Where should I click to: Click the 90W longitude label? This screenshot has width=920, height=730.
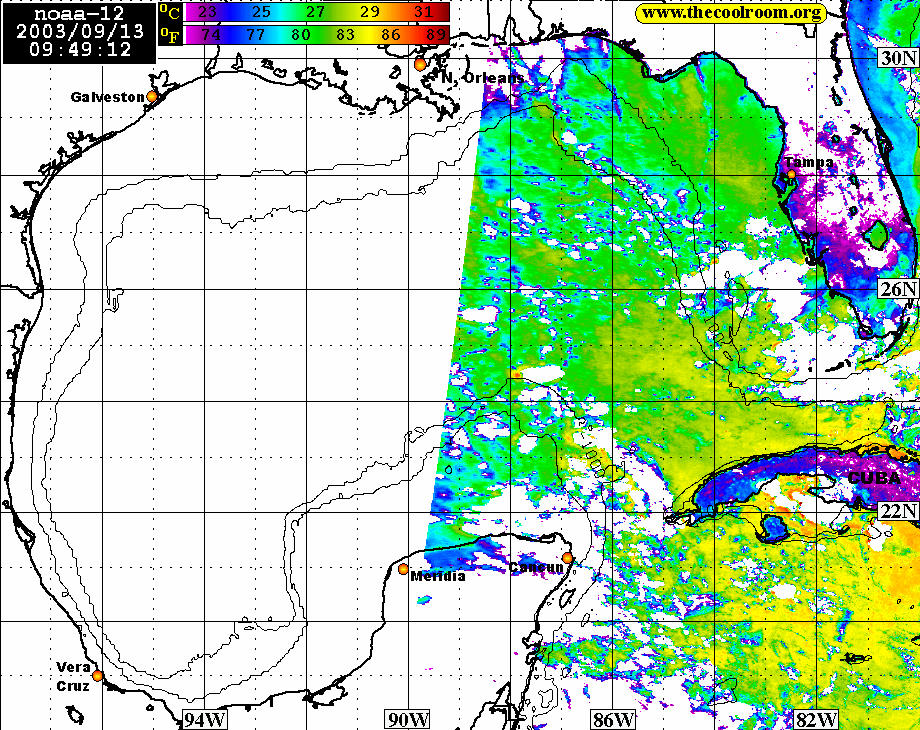(408, 719)
